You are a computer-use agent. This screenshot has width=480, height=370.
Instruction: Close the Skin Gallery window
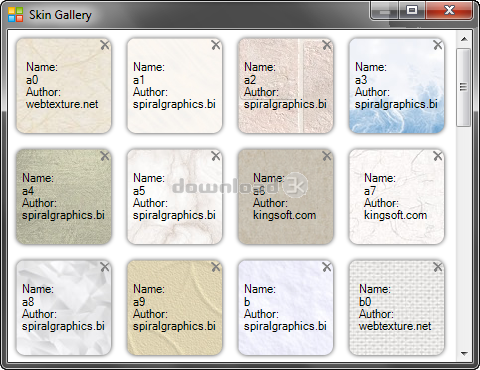point(449,10)
